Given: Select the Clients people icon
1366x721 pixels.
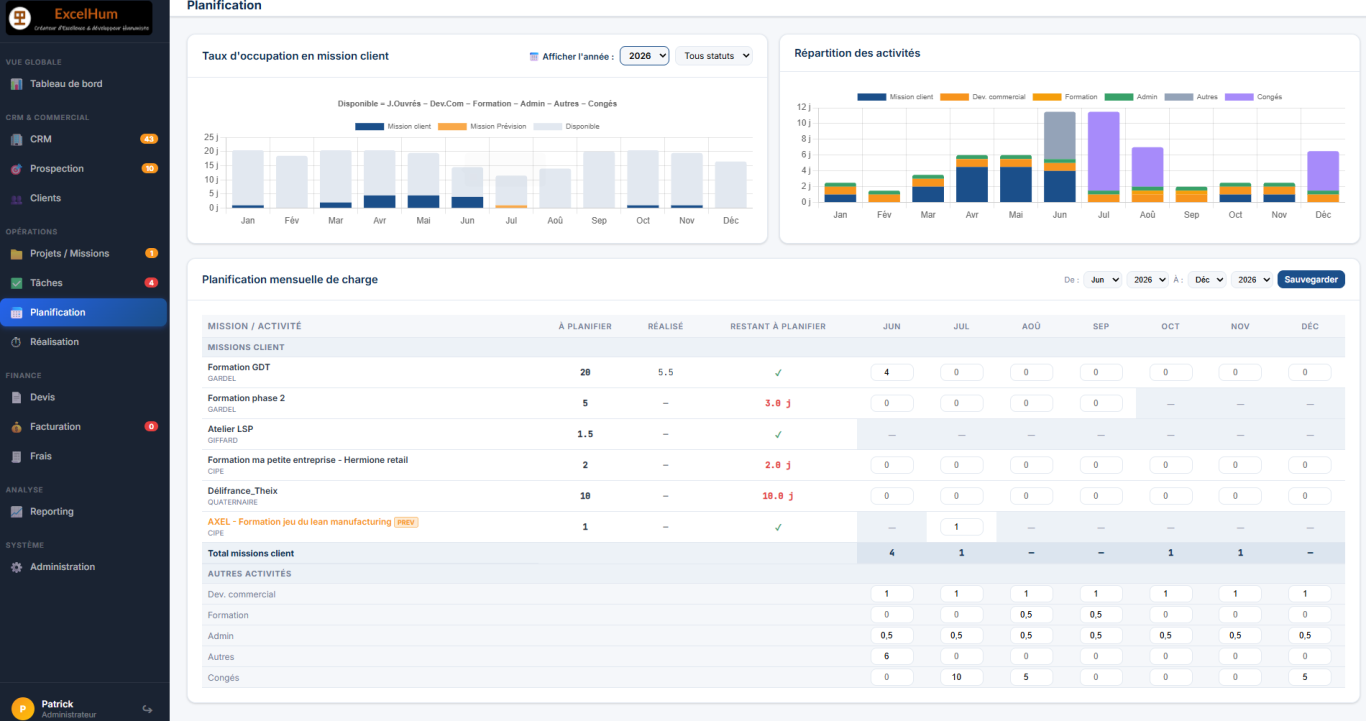Looking at the screenshot, I should (x=16, y=198).
